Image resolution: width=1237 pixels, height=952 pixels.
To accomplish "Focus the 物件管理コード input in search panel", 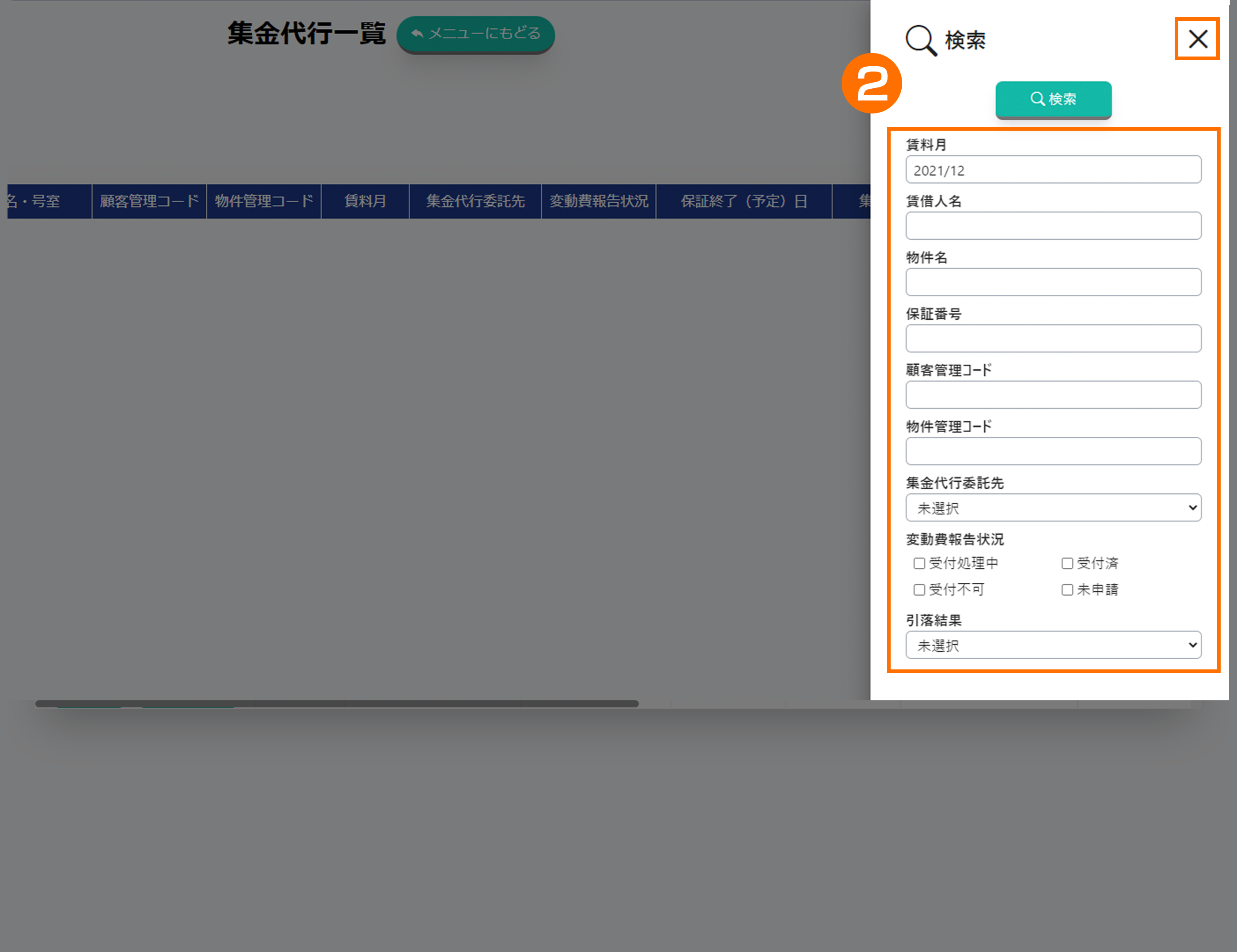I will coord(1053,451).
